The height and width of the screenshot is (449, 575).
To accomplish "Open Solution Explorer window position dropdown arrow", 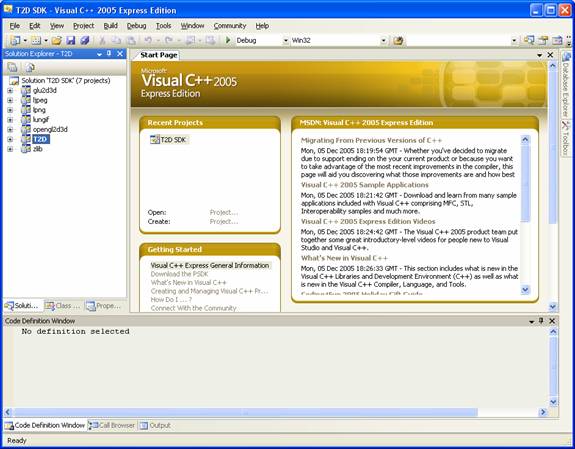I will [x=99, y=54].
